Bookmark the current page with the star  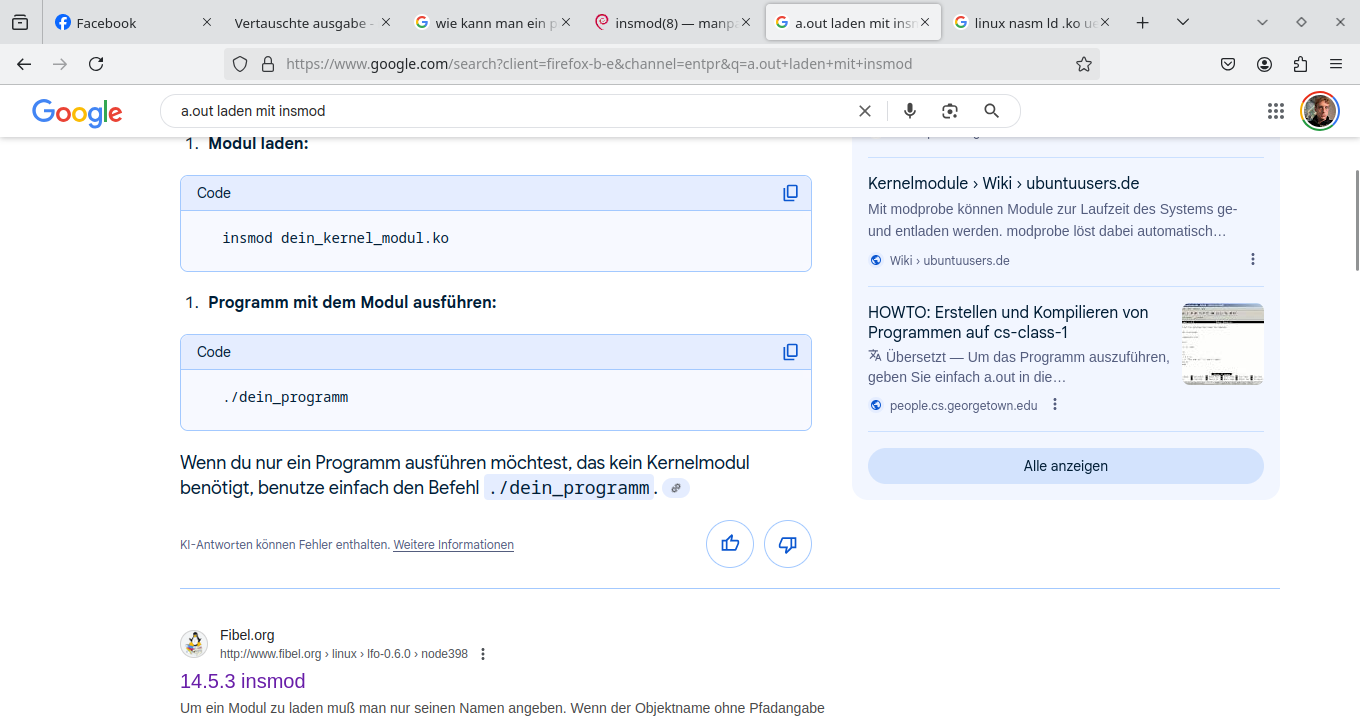(x=1084, y=63)
